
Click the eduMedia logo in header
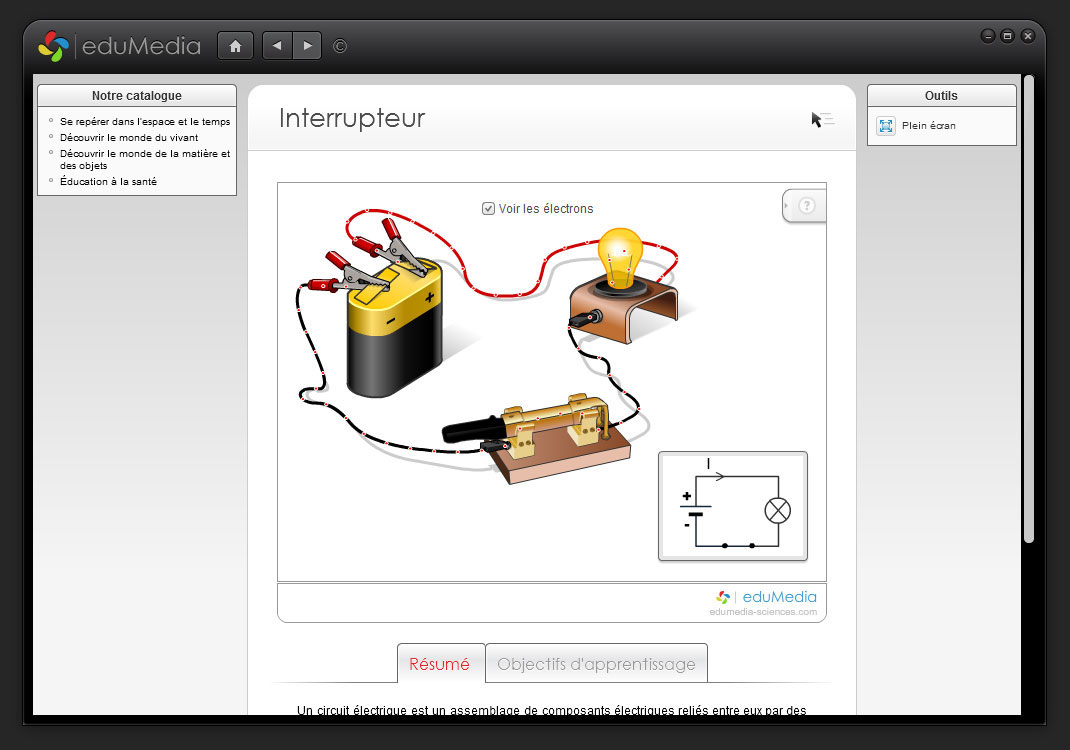coord(119,46)
